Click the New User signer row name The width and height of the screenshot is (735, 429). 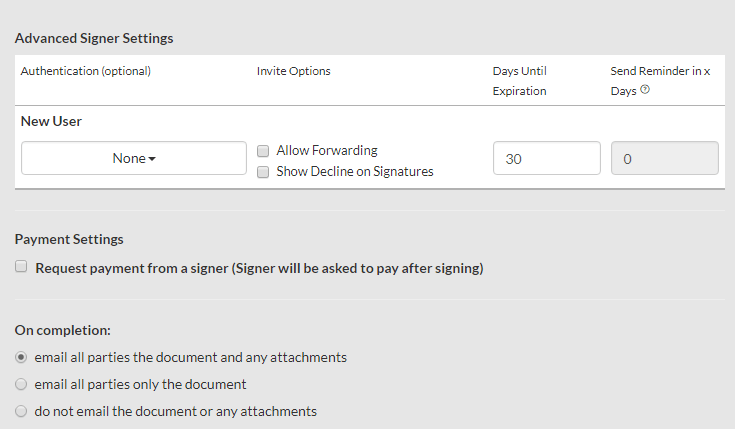pos(51,121)
